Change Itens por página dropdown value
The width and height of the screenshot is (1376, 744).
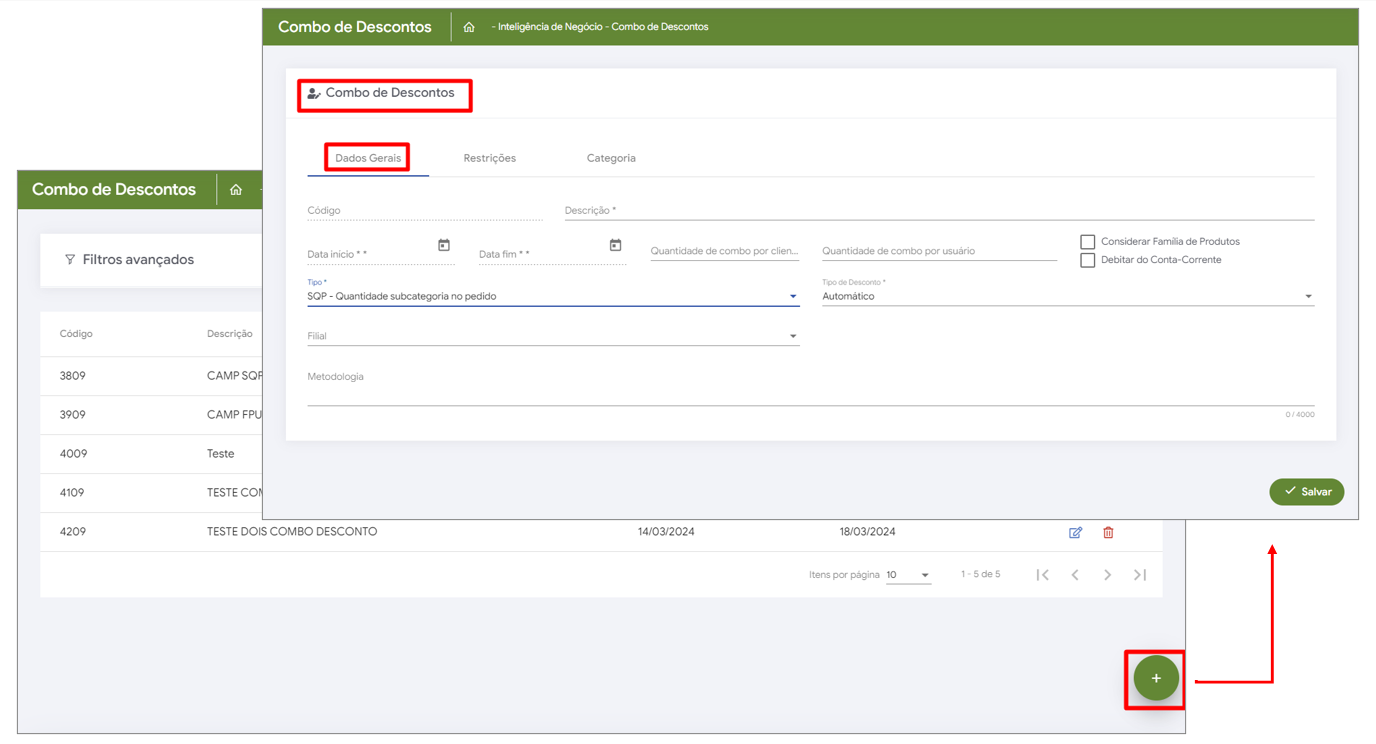click(x=908, y=576)
